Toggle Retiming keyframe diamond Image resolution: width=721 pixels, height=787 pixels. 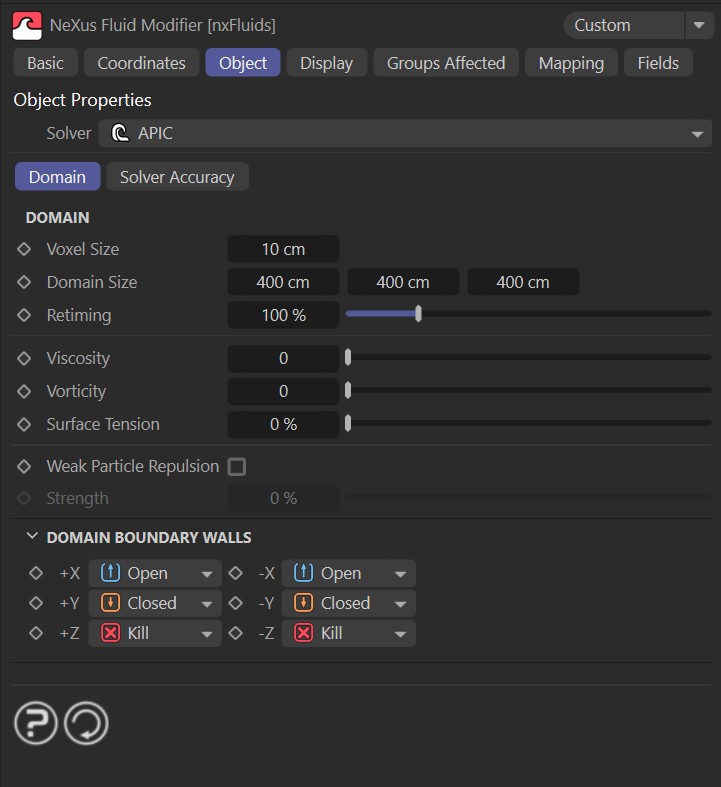tap(25, 315)
